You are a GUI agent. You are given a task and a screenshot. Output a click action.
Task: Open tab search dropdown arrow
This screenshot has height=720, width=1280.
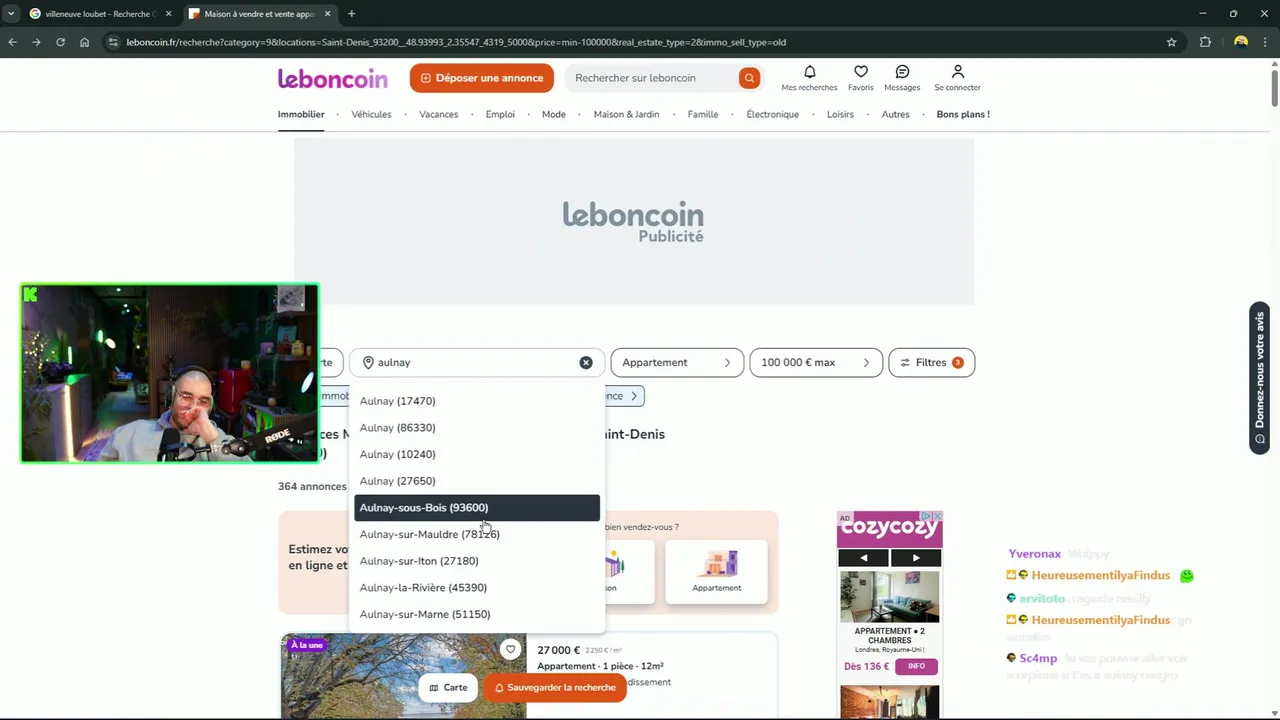pos(11,14)
